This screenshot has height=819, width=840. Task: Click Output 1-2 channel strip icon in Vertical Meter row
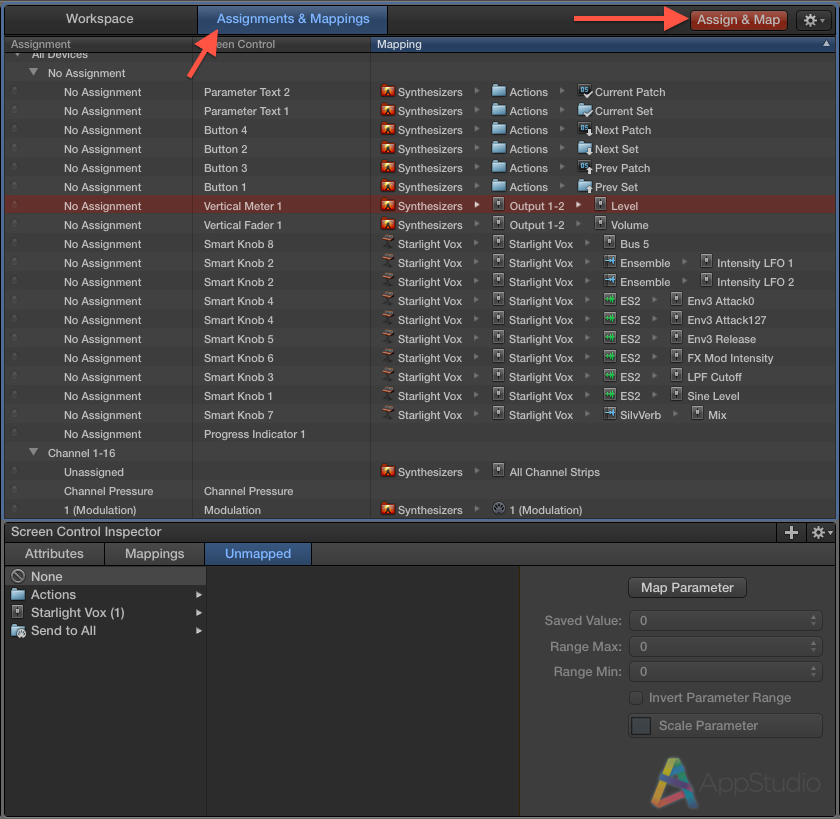[499, 205]
